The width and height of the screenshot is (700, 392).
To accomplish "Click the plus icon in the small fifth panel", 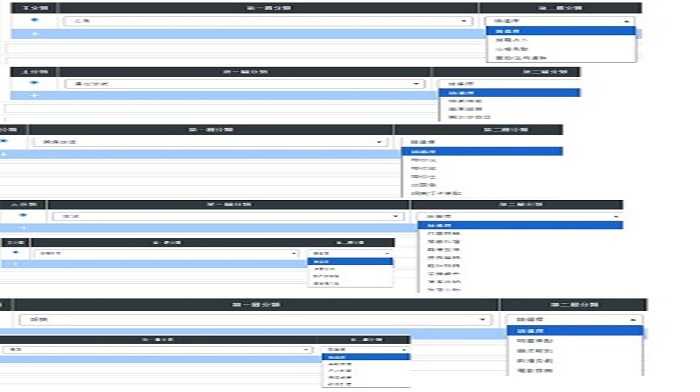I will (x=16, y=264).
